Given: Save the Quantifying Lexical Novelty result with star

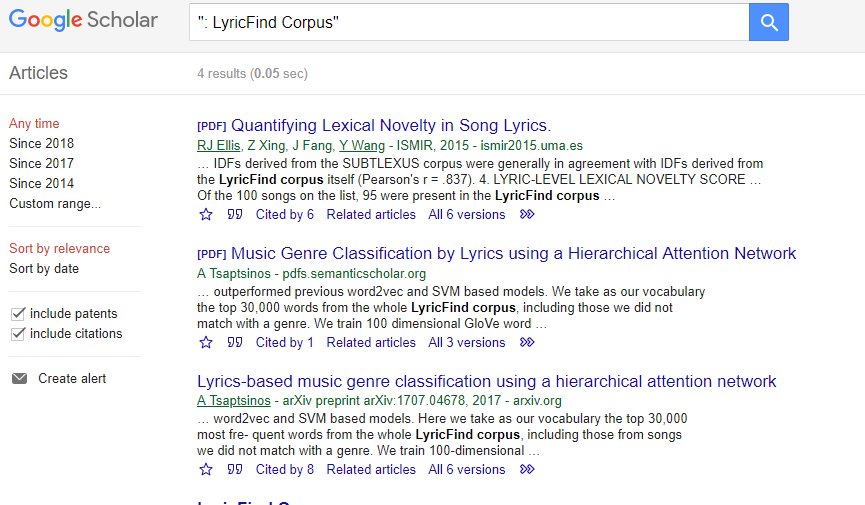Looking at the screenshot, I should tap(206, 215).
